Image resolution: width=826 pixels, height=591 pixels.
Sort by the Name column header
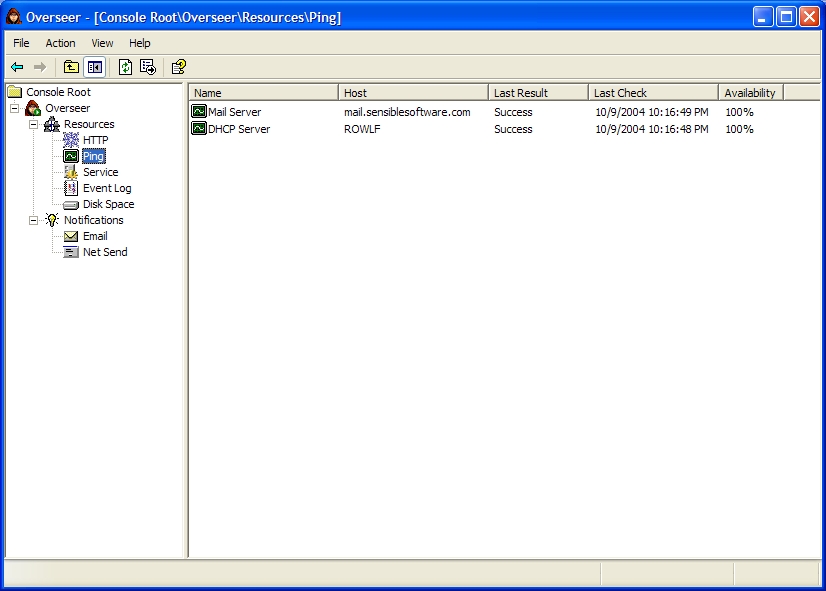tap(263, 93)
